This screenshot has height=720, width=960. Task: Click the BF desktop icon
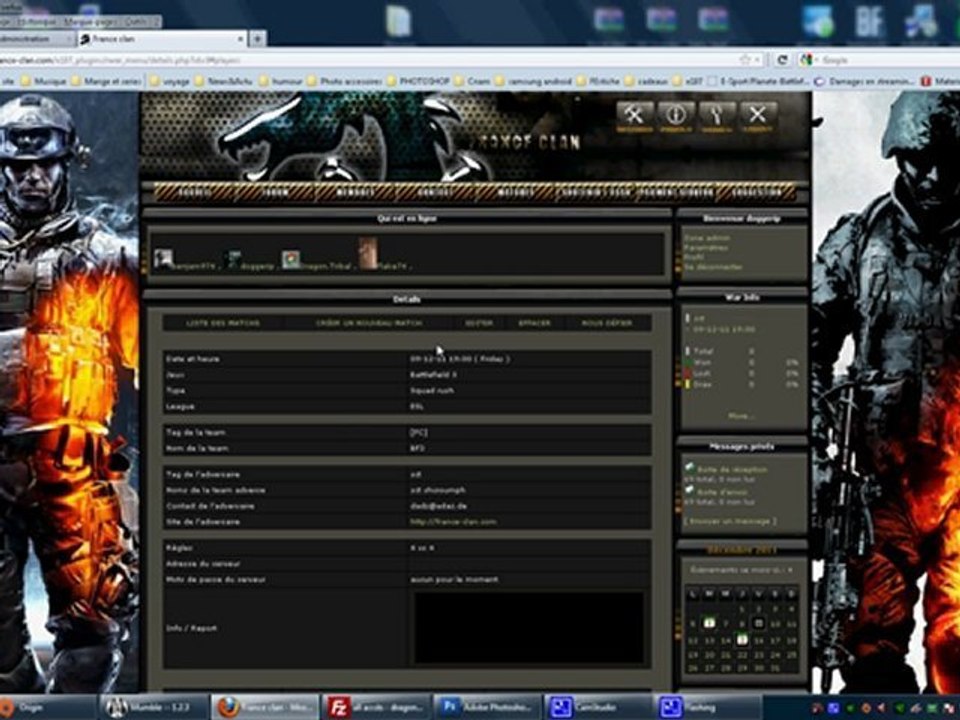869,21
